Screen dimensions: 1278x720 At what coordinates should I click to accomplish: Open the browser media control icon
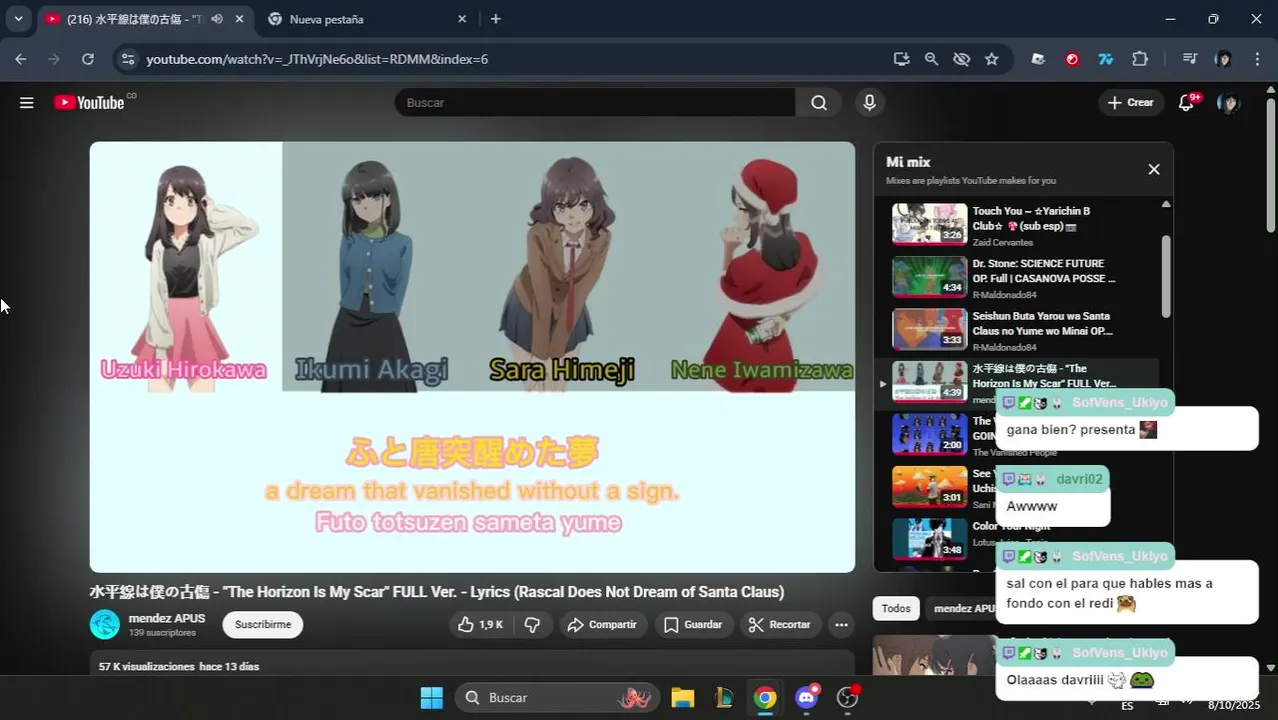click(x=1189, y=59)
